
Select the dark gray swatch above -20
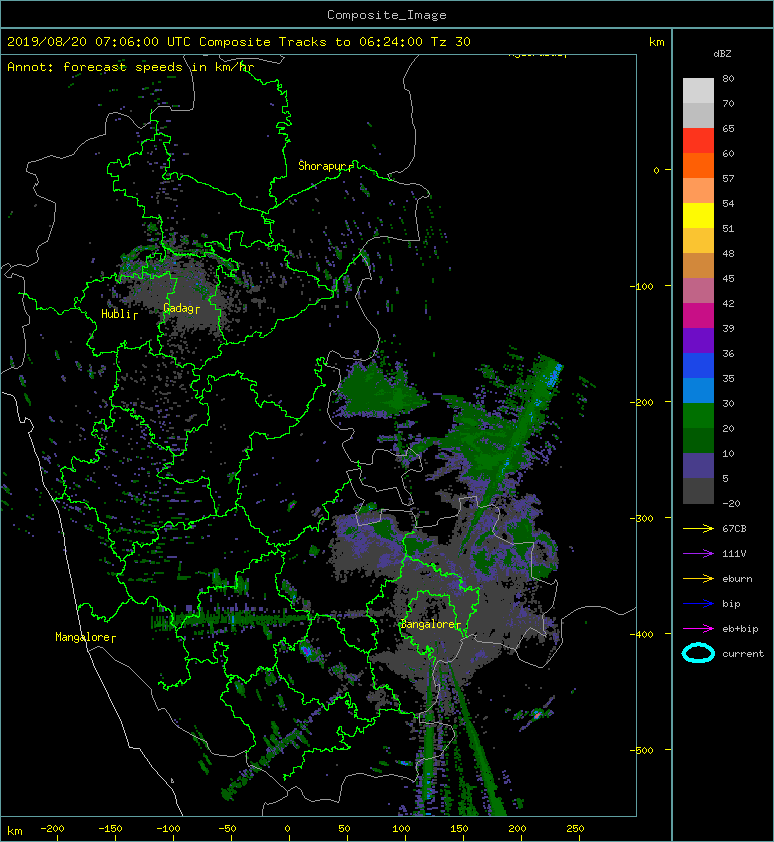click(x=698, y=490)
